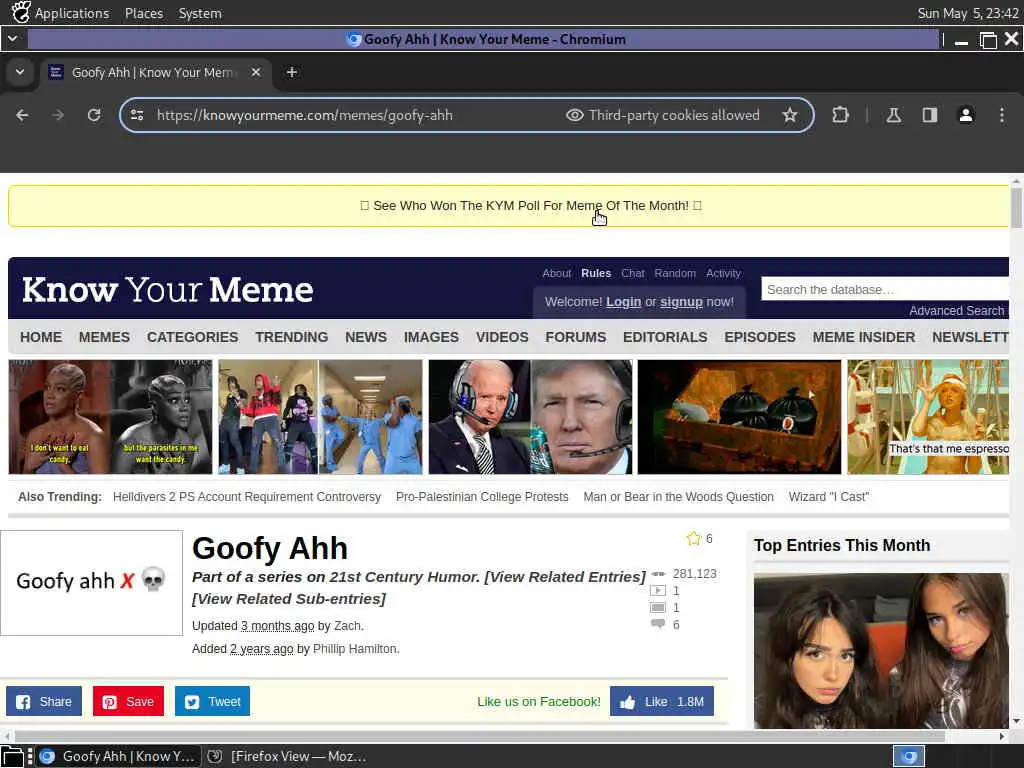Open the About link
1024x768 pixels.
coord(556,273)
